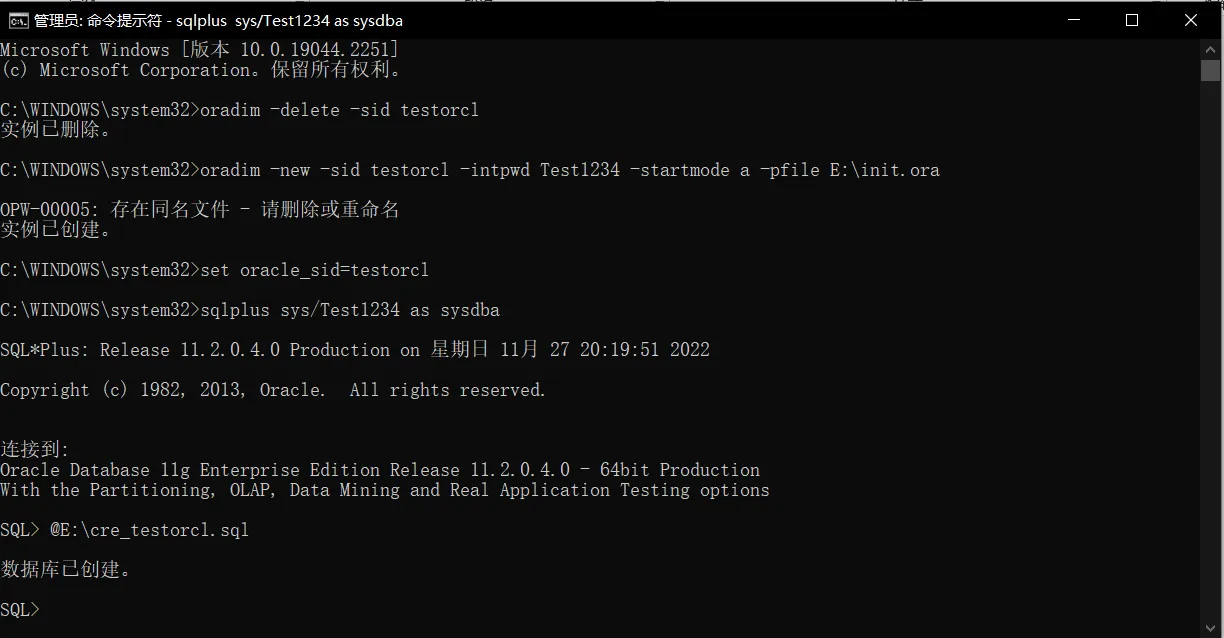This screenshot has height=638, width=1224.
Task: Minimize the sqlplus command prompt window
Action: pos(1073,20)
